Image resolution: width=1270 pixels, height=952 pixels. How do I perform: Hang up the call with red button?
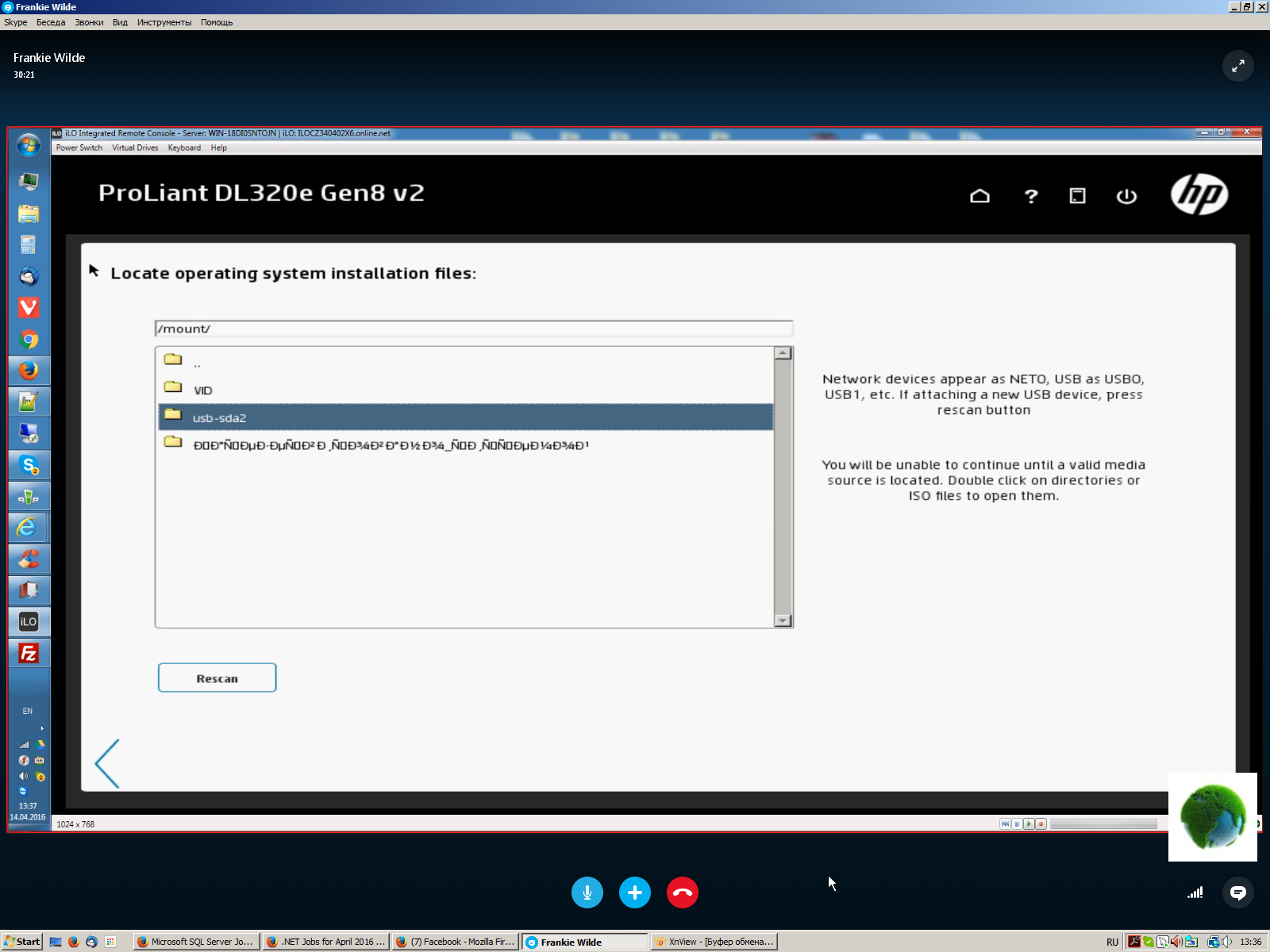click(x=683, y=892)
